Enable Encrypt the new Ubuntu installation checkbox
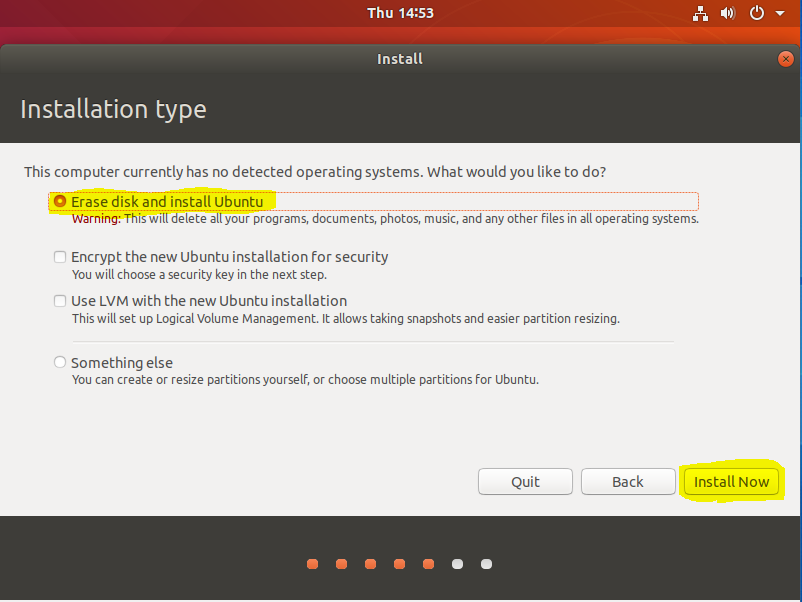The image size is (802, 602). (x=60, y=257)
